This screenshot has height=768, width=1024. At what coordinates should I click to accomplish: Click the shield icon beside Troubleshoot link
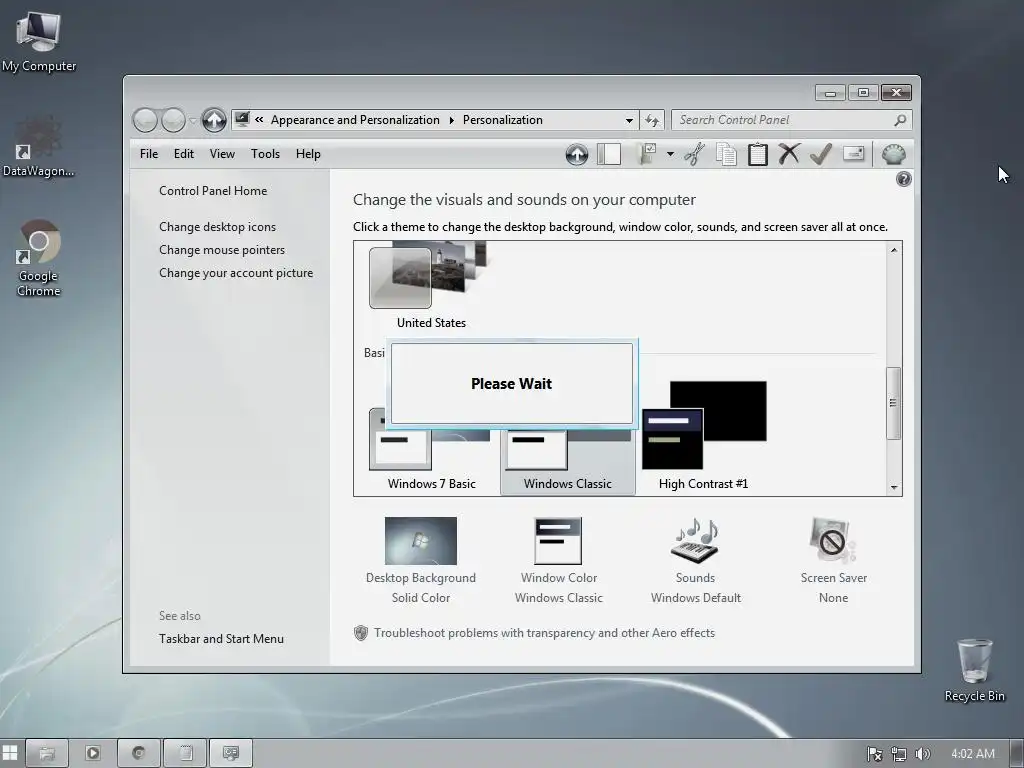(x=360, y=633)
